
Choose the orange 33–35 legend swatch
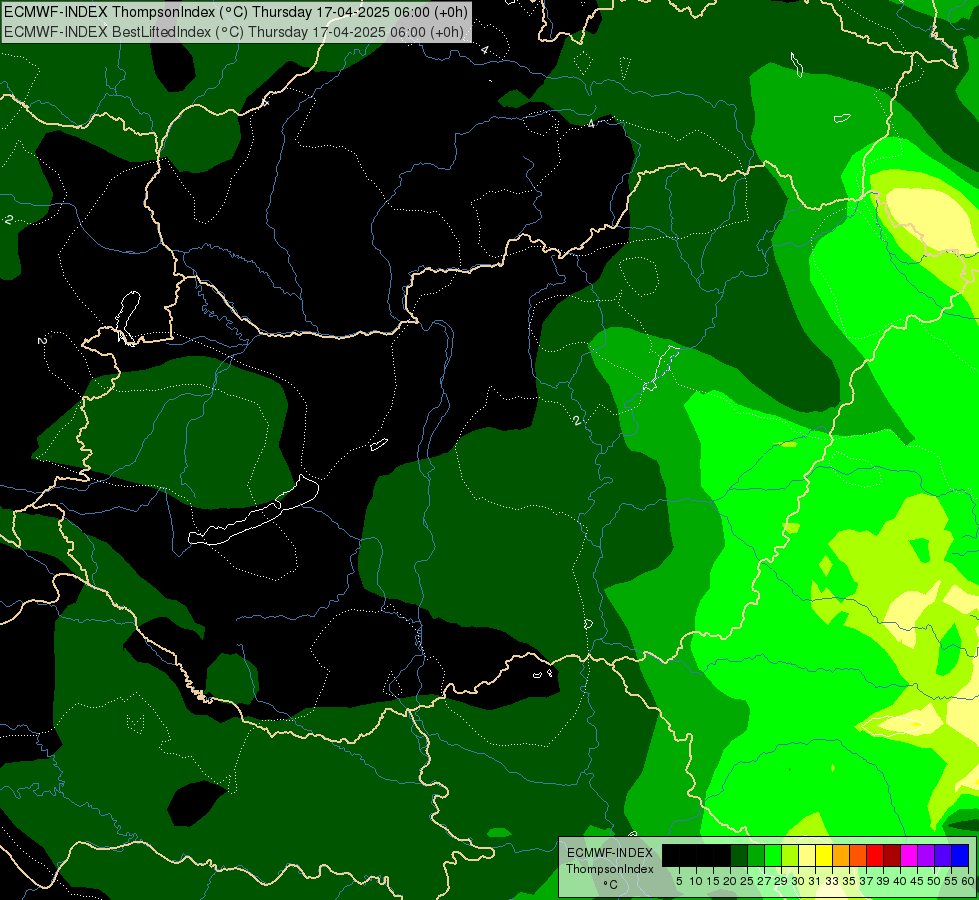point(841,855)
